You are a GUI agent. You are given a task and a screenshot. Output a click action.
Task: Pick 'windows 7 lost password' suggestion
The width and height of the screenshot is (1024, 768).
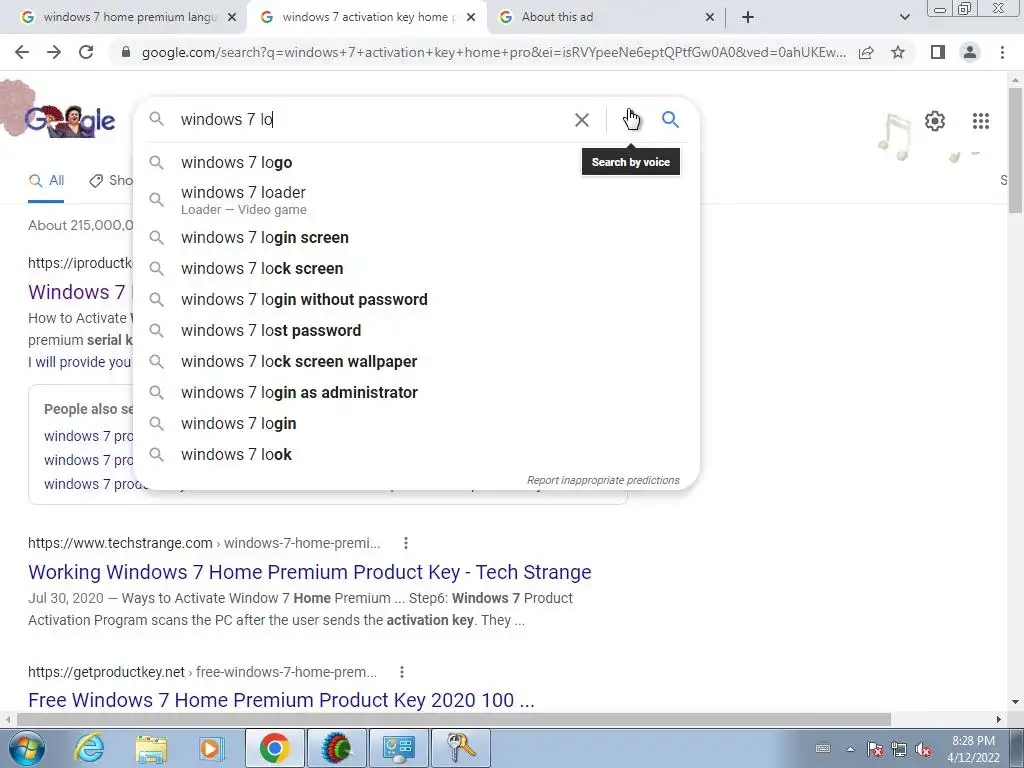pyautogui.click(x=416, y=330)
